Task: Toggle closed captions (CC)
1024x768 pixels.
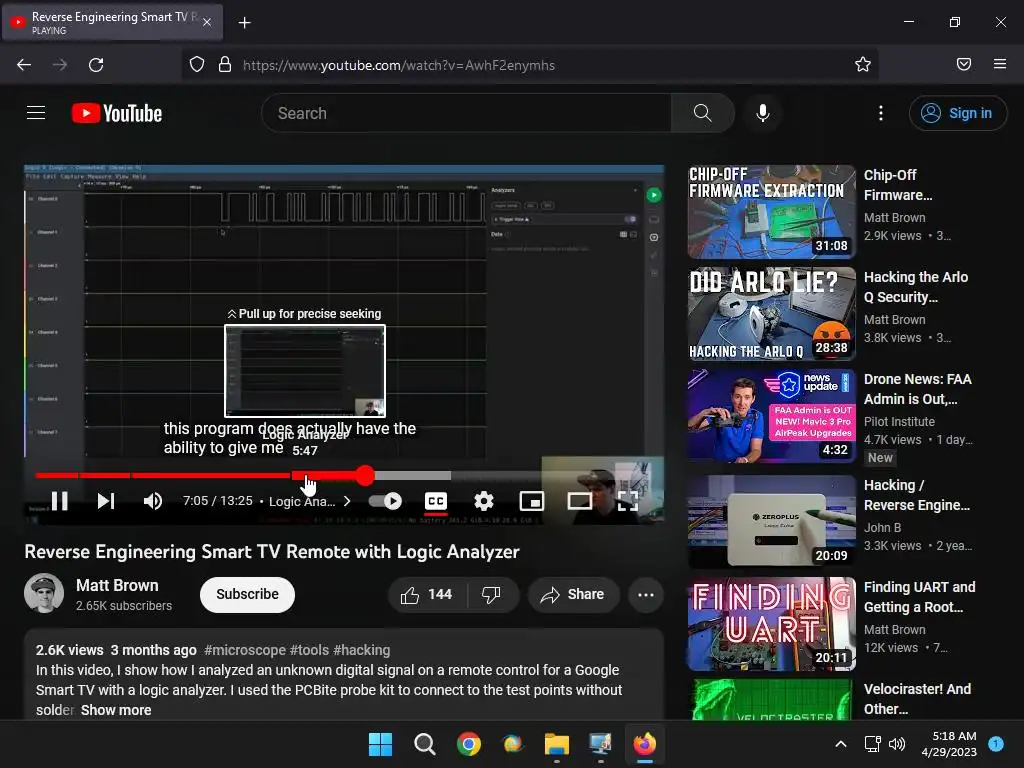Action: tap(436, 501)
